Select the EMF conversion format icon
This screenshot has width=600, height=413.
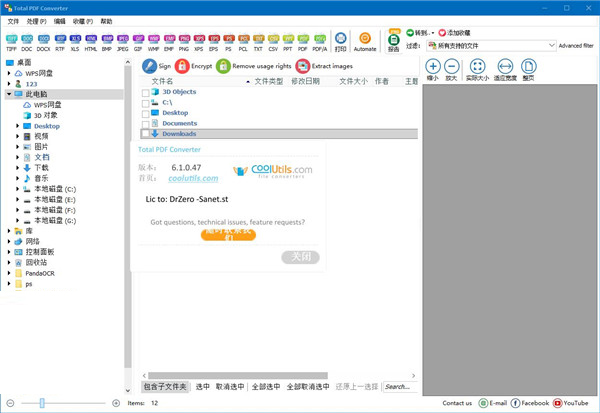point(169,42)
